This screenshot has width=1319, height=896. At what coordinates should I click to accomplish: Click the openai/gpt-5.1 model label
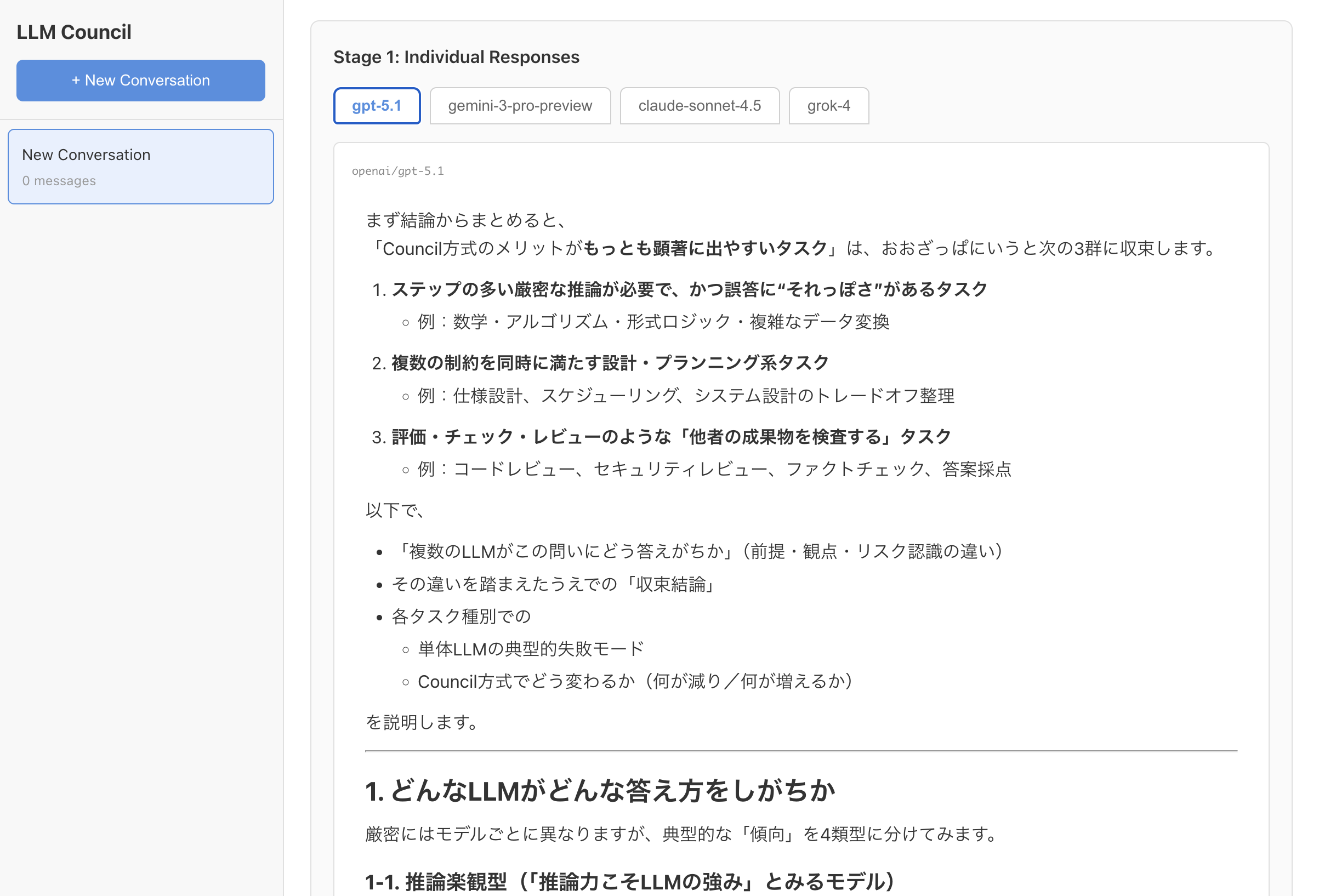(x=397, y=171)
